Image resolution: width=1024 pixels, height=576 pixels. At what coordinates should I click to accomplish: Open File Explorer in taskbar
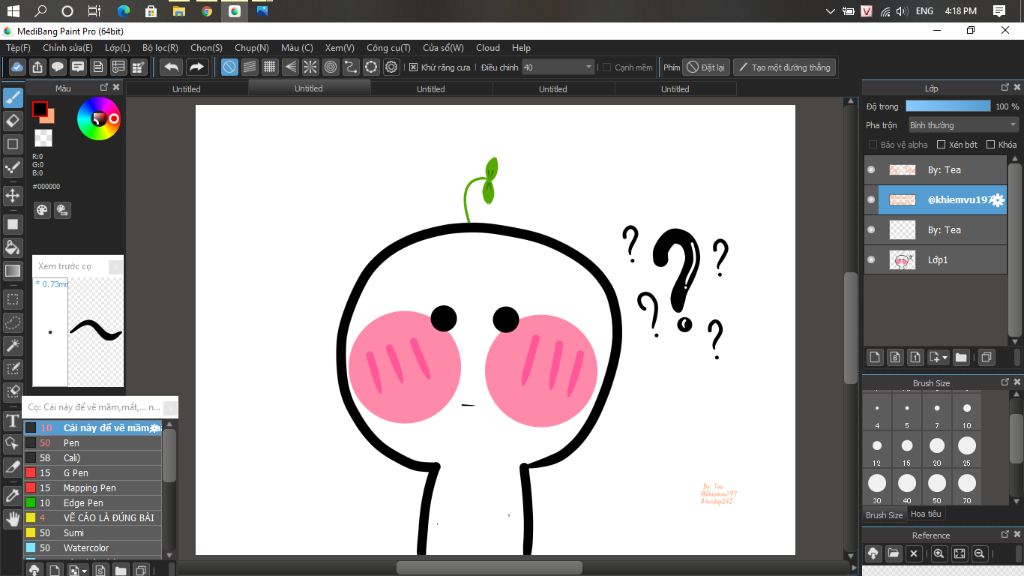coord(178,11)
